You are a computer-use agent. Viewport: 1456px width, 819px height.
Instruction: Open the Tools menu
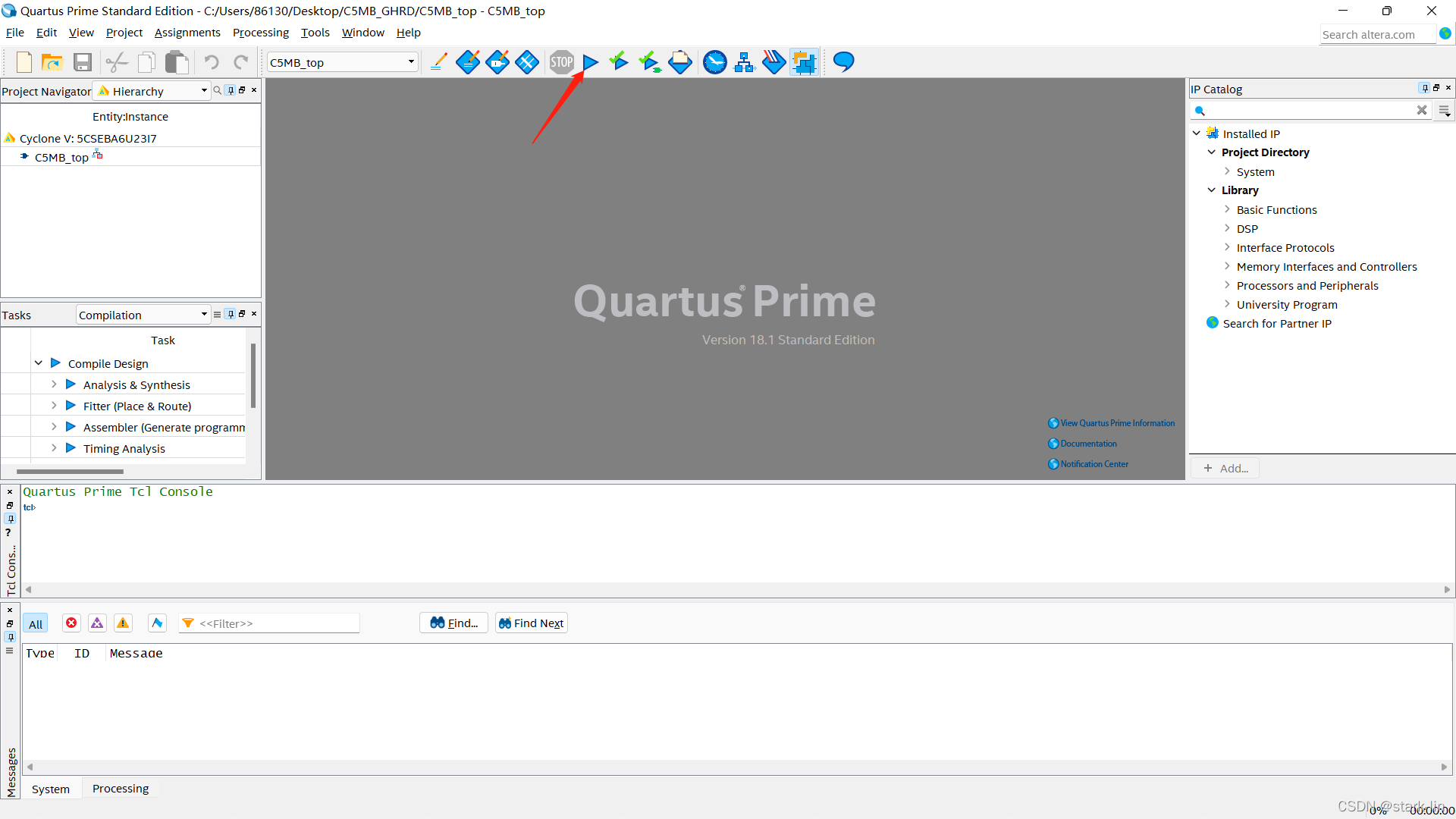click(315, 33)
